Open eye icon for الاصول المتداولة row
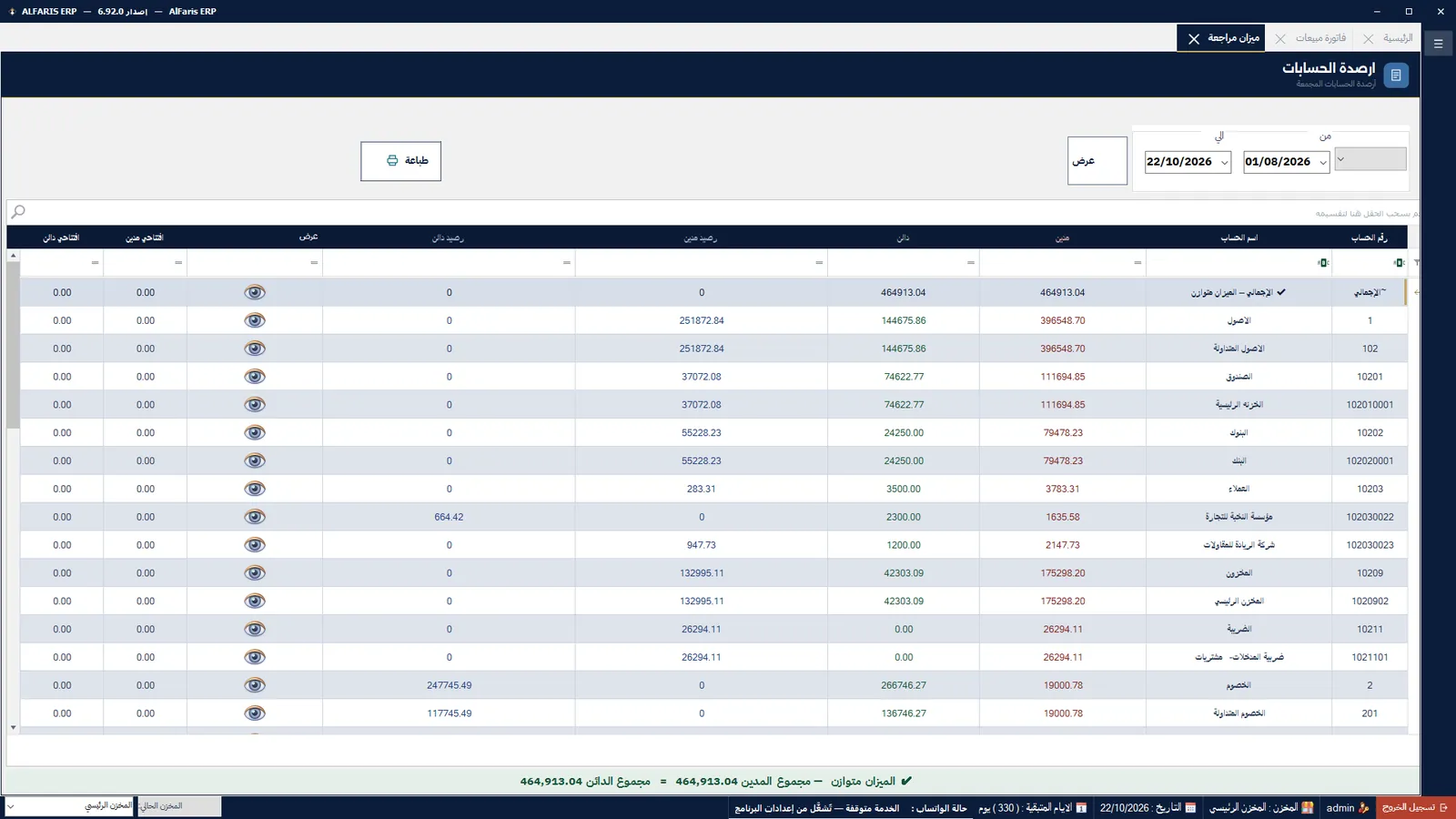1456x819 pixels. tap(255, 349)
